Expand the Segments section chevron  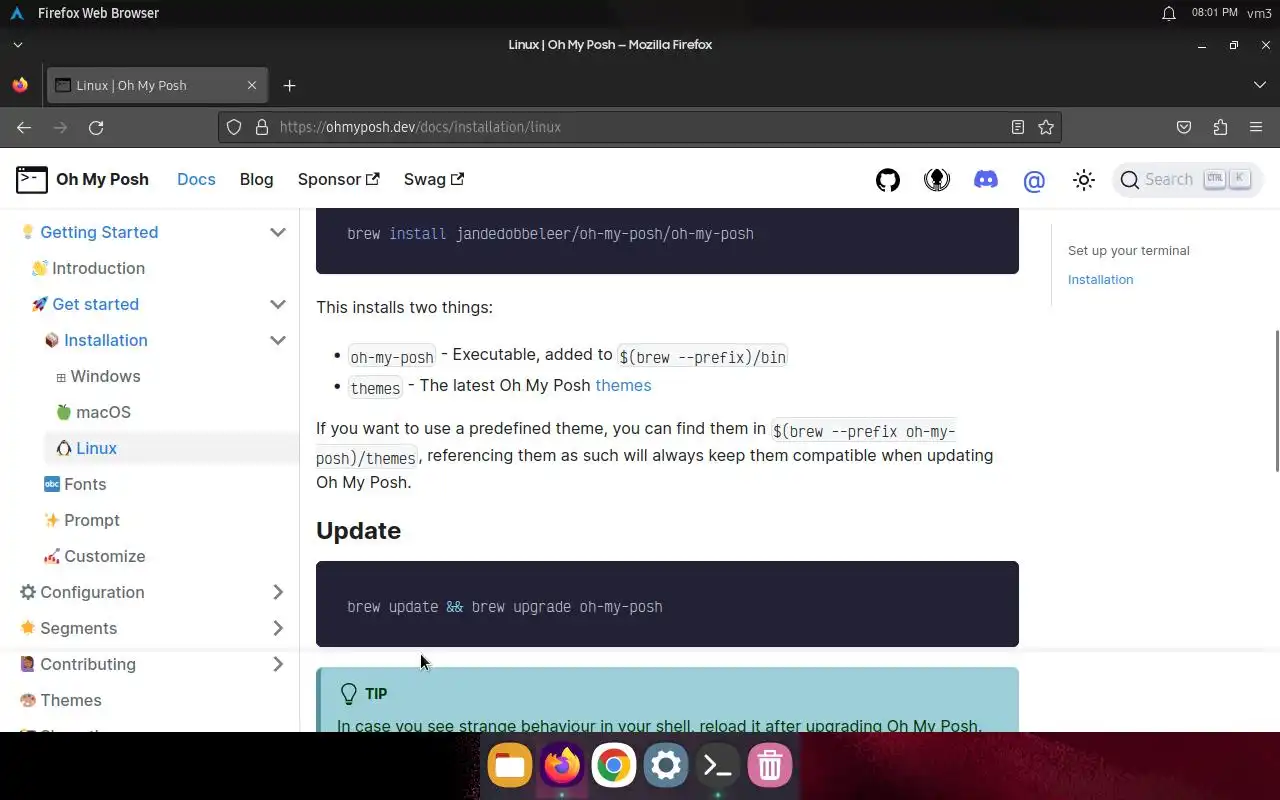point(278,628)
